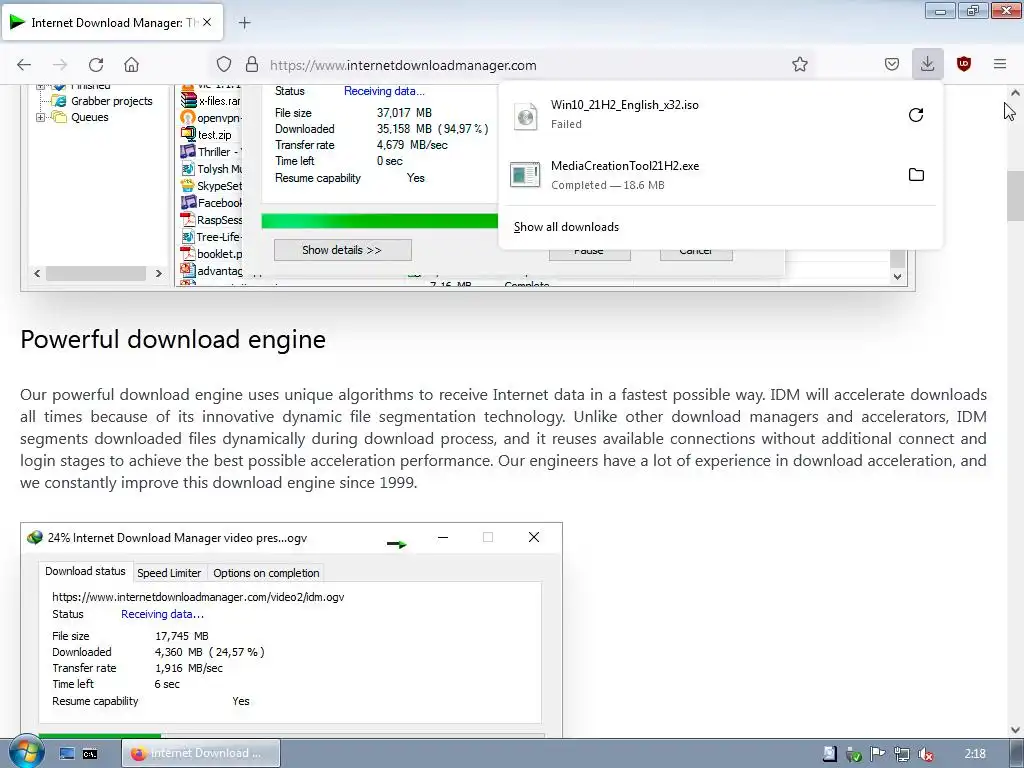Open containing folder for MediaCreationTool21H2.exe

[916, 175]
